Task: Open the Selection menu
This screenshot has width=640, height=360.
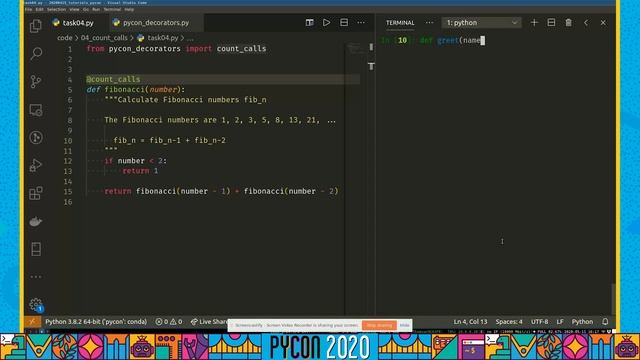Action: click(x=56, y=9)
